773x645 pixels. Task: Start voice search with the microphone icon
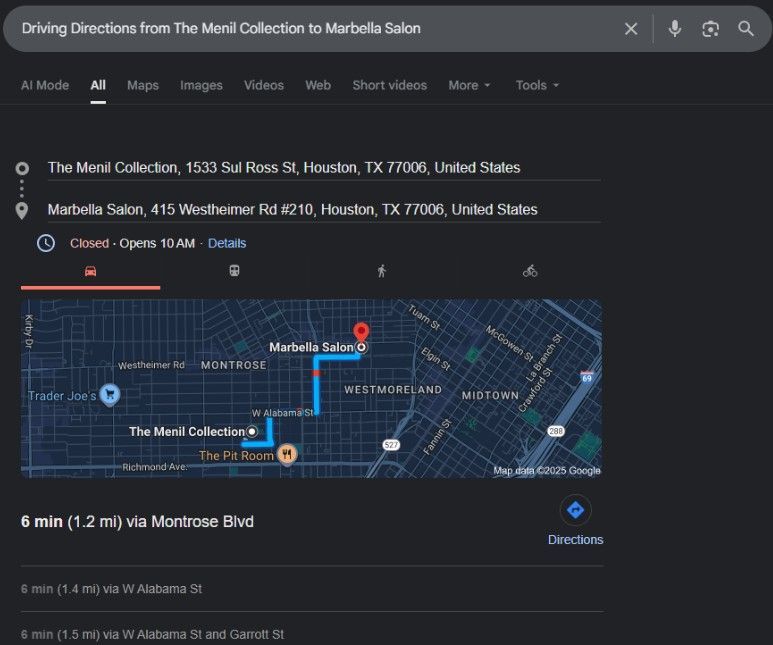click(674, 29)
